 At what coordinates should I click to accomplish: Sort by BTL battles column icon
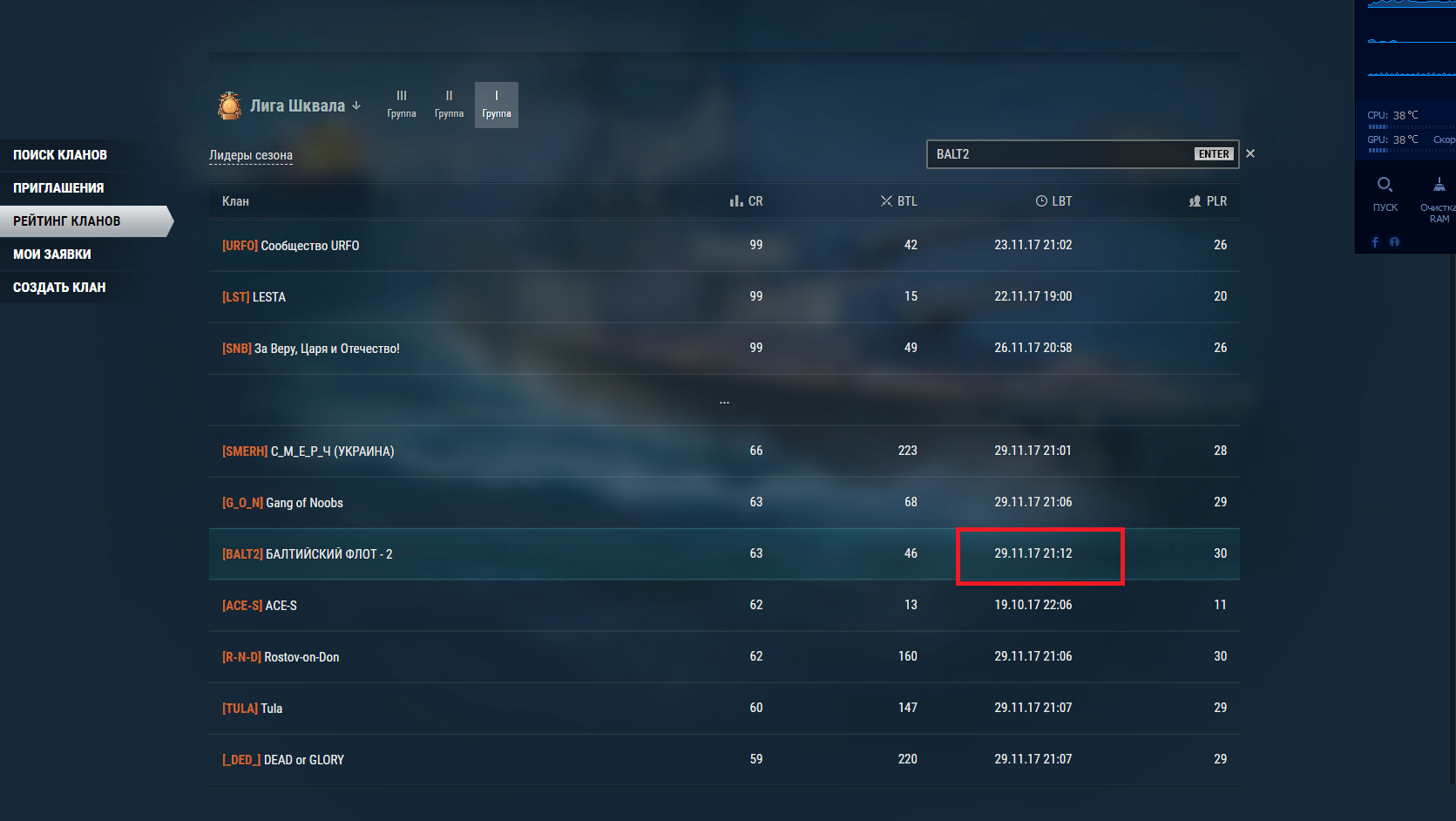click(886, 201)
